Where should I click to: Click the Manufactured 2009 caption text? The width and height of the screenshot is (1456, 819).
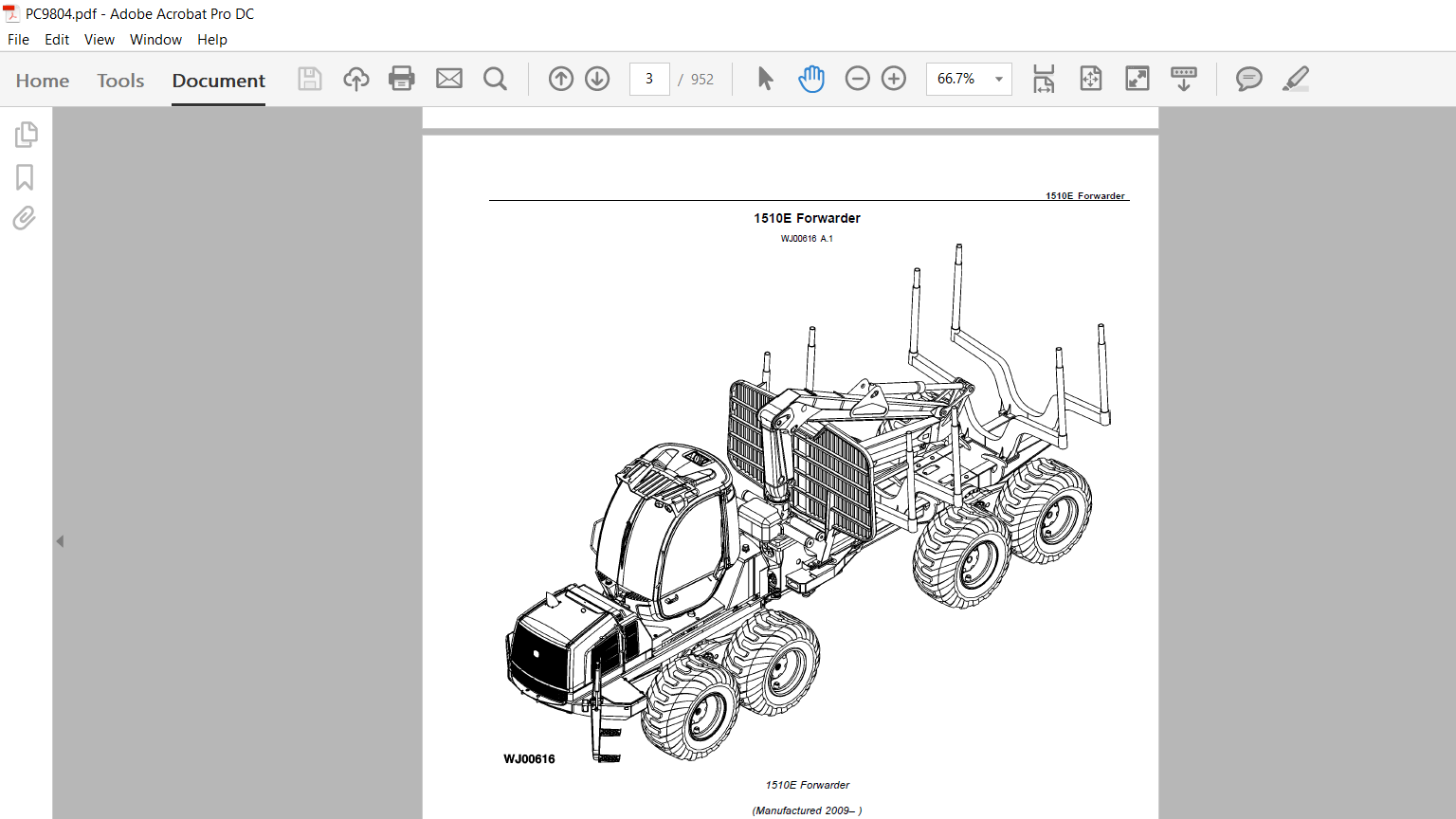(x=808, y=810)
